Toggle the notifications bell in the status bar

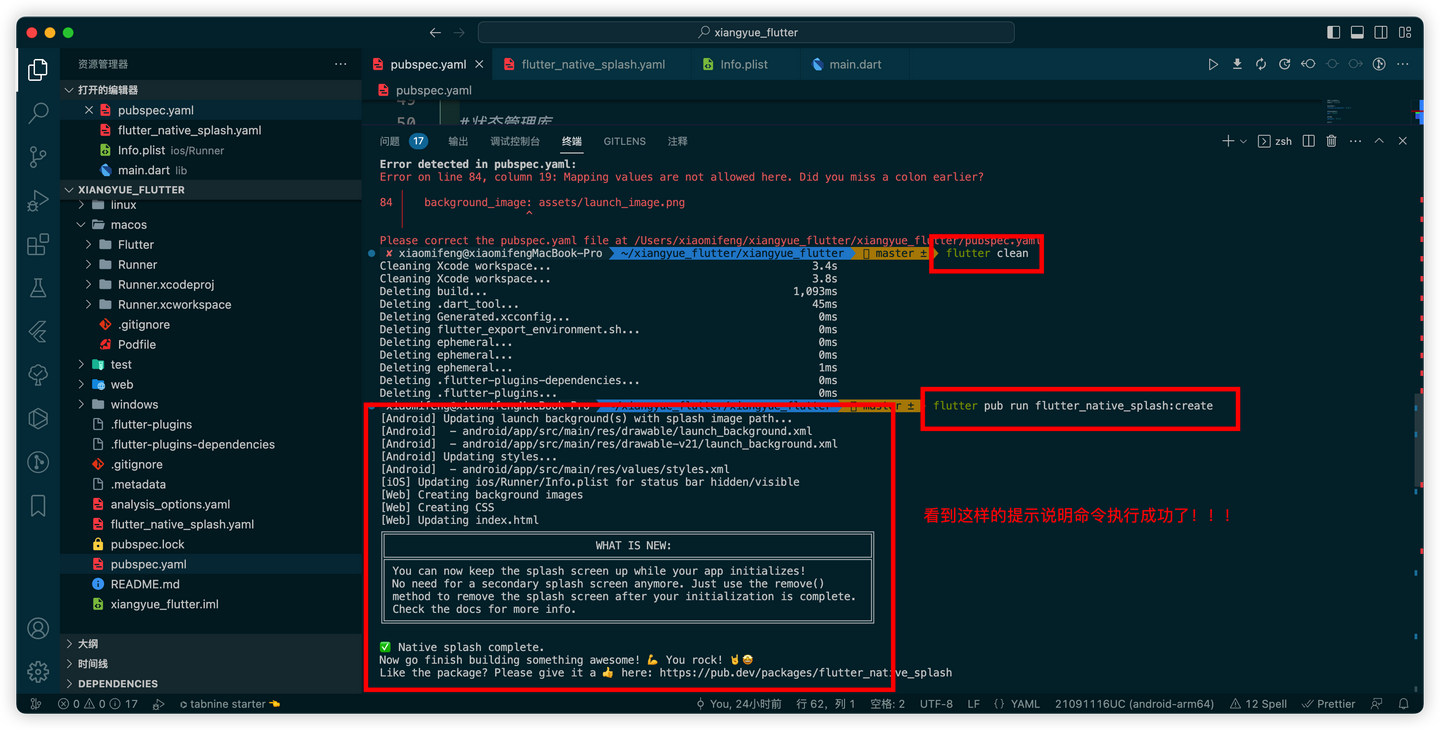click(1404, 703)
